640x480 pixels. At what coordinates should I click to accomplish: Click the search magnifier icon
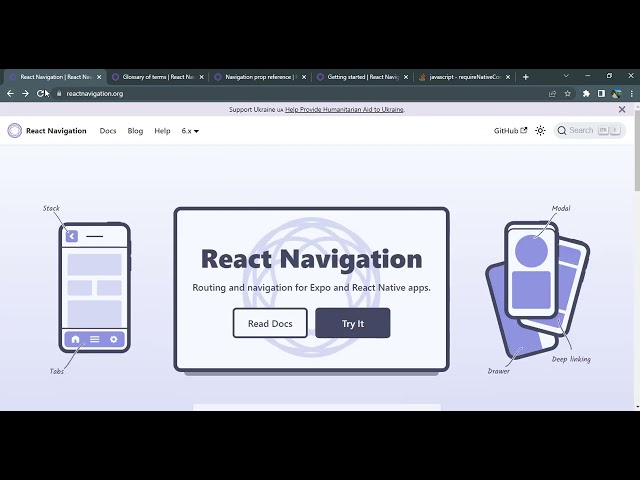pos(562,131)
